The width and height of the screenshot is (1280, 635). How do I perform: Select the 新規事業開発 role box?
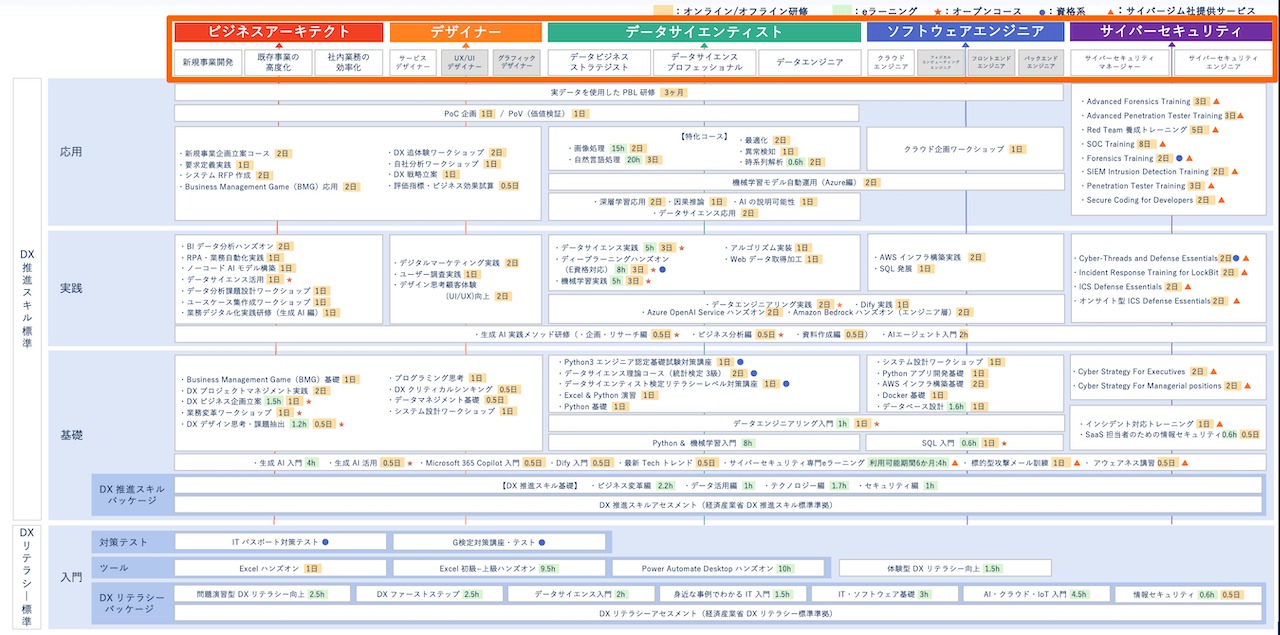(x=208, y=63)
